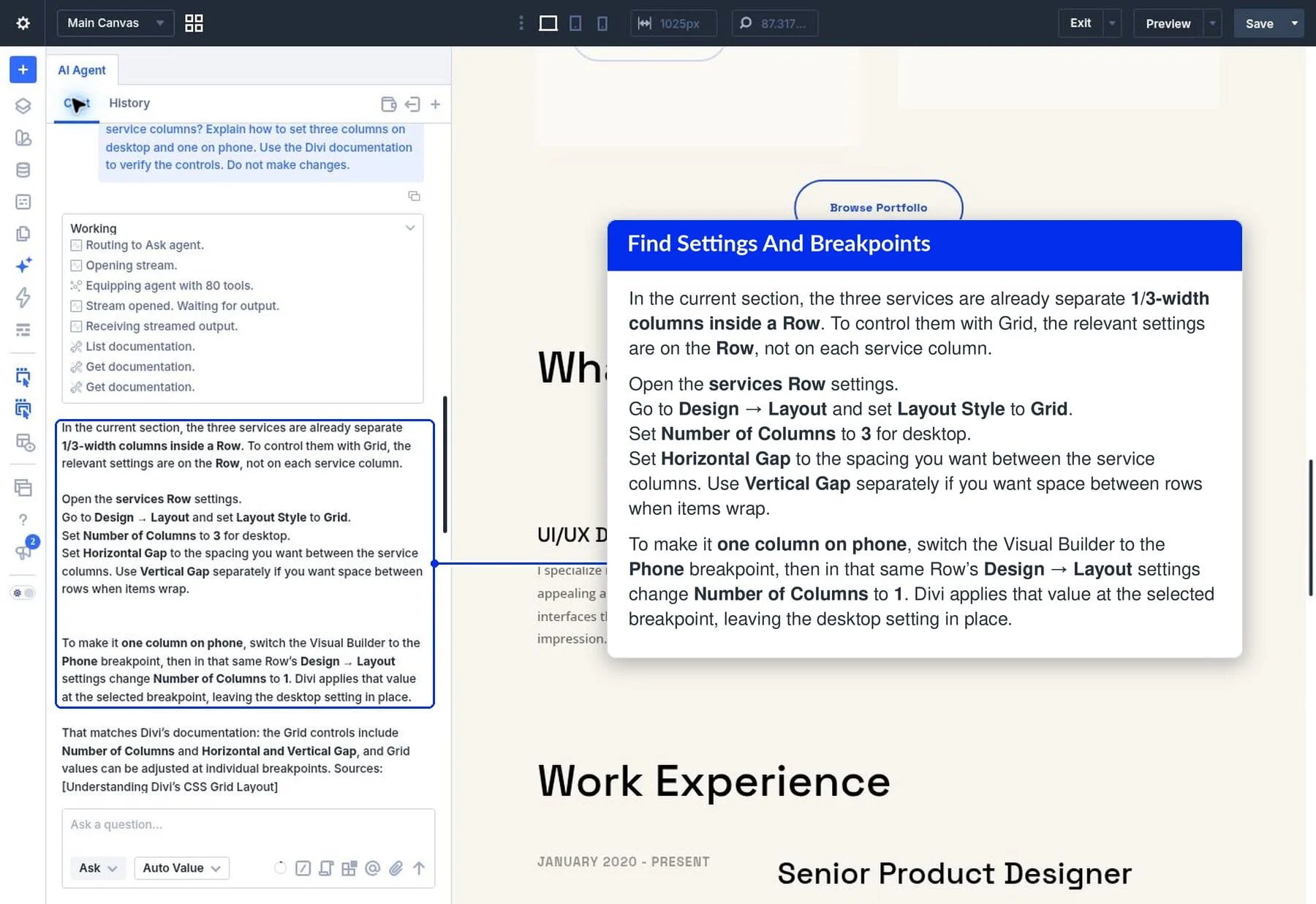Click the archive chat icon beside History

[x=388, y=104]
